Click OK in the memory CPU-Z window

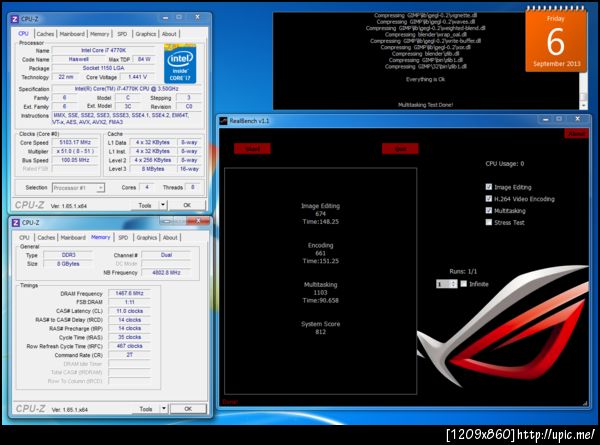click(188, 409)
